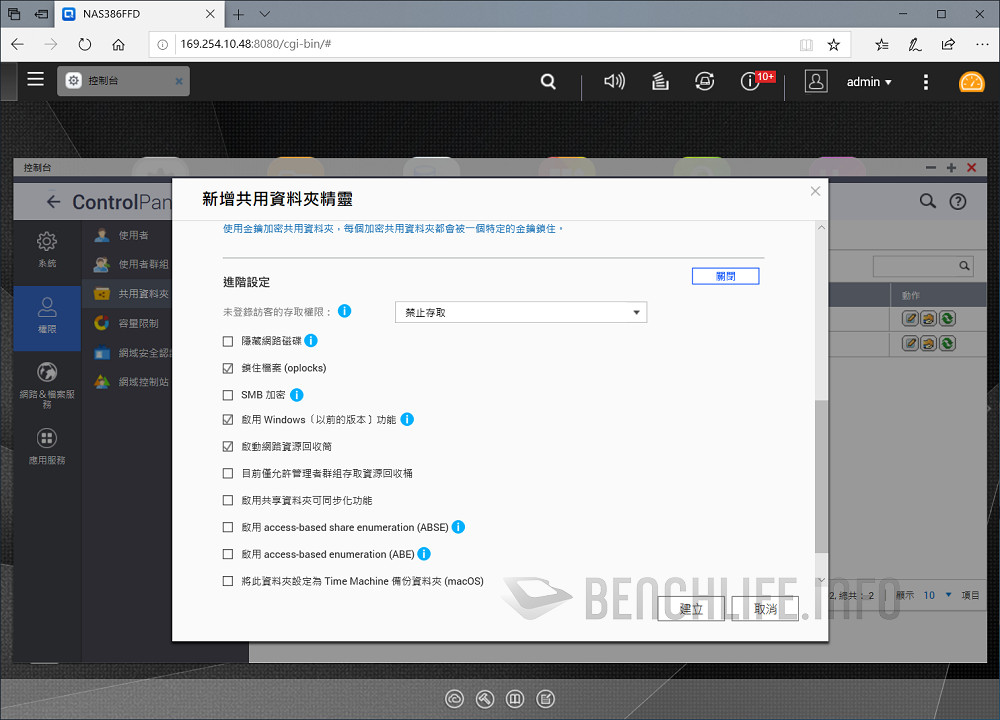Toggle Time Machine 備份資料夾 checkbox
This screenshot has width=1000, height=720.
point(228,581)
